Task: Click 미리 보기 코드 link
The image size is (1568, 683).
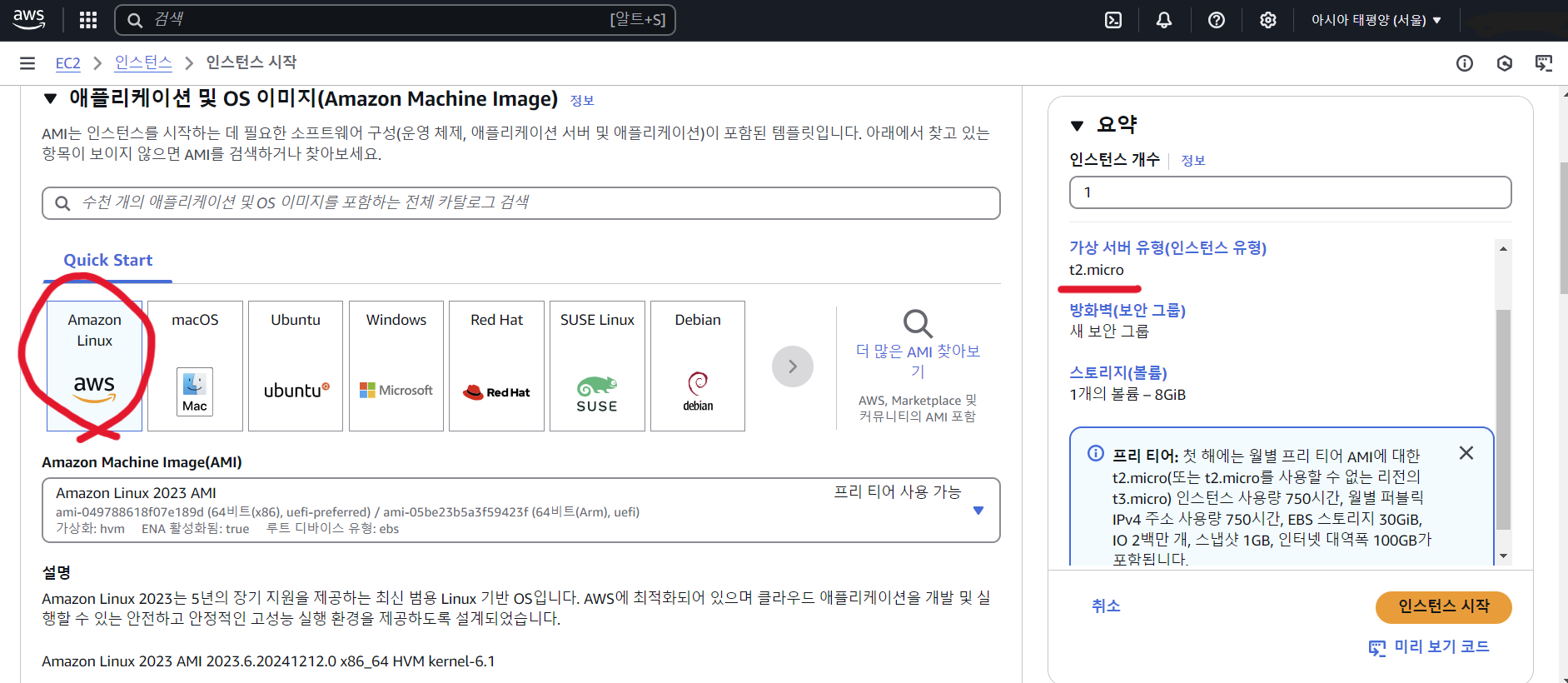Action: pyautogui.click(x=1441, y=647)
